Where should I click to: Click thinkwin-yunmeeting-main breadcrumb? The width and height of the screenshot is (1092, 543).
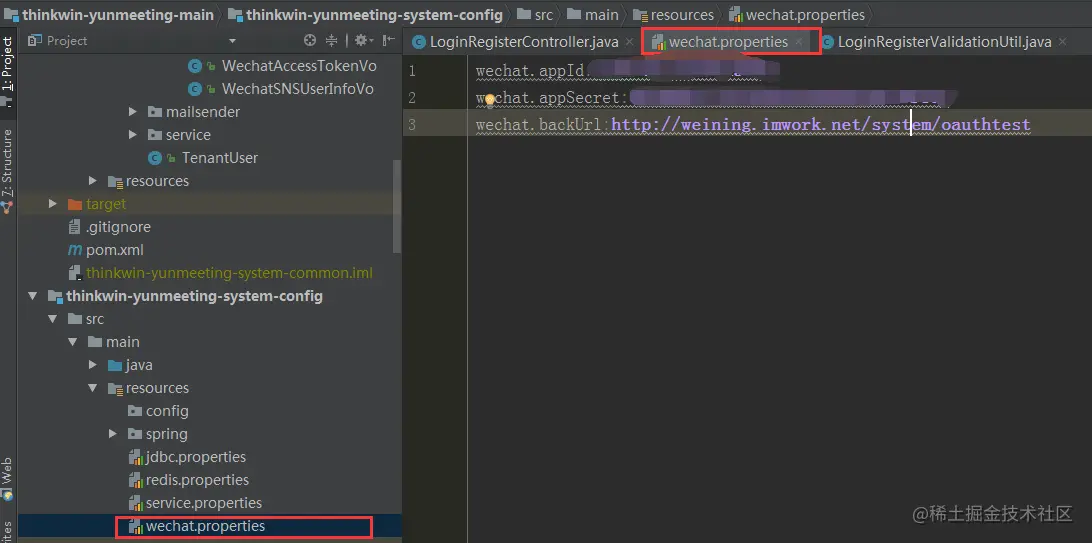[109, 15]
